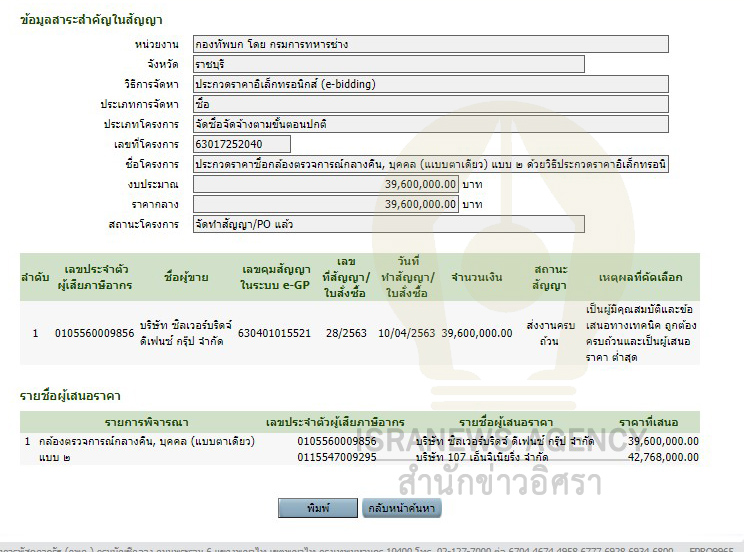The width and height of the screenshot is (744, 552).
Task: Click the เลขคุมสัญญาในระบบ e-GP column header
Action: tap(275, 277)
